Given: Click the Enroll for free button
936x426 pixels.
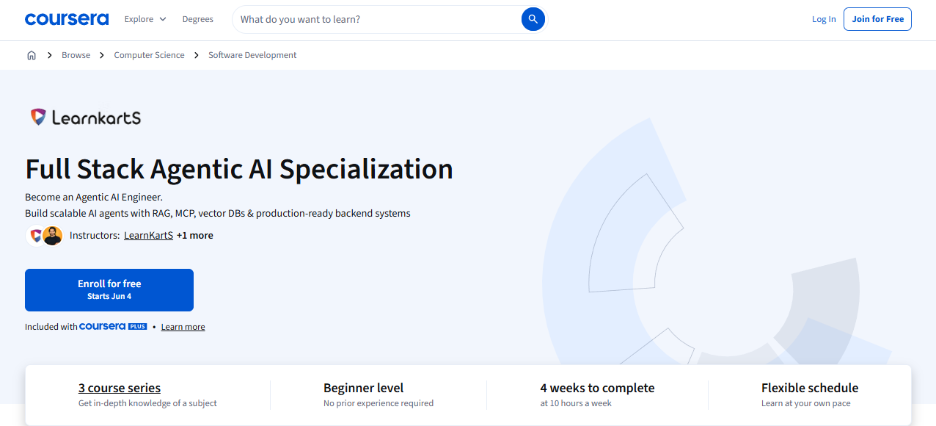Looking at the screenshot, I should [109, 290].
